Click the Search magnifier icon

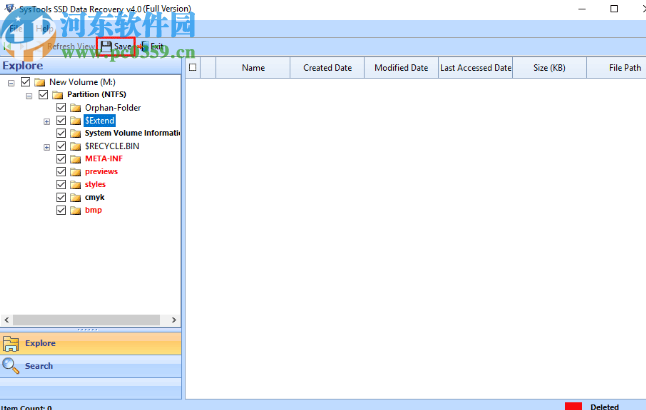[11, 365]
